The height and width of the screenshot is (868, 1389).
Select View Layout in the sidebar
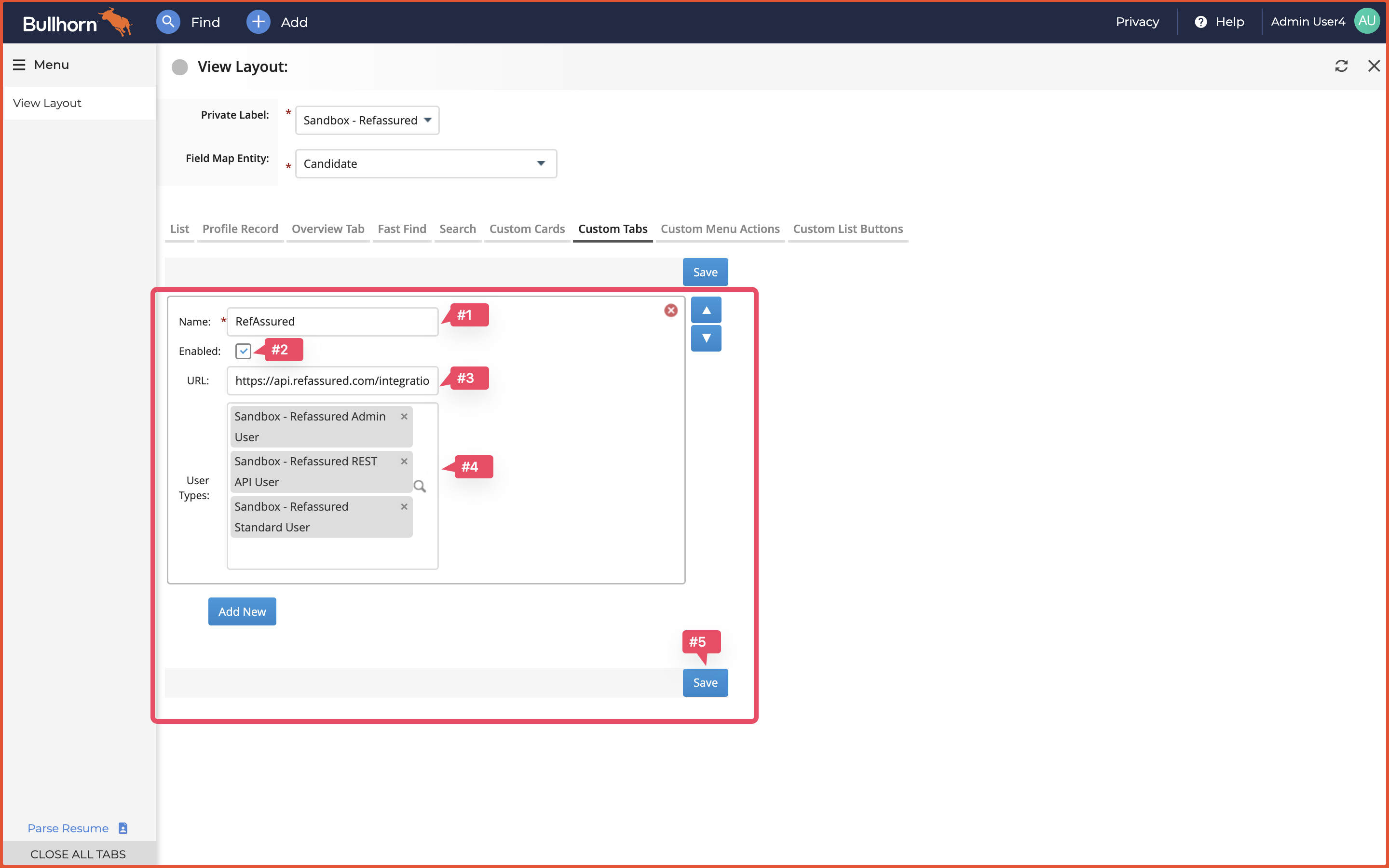point(80,103)
